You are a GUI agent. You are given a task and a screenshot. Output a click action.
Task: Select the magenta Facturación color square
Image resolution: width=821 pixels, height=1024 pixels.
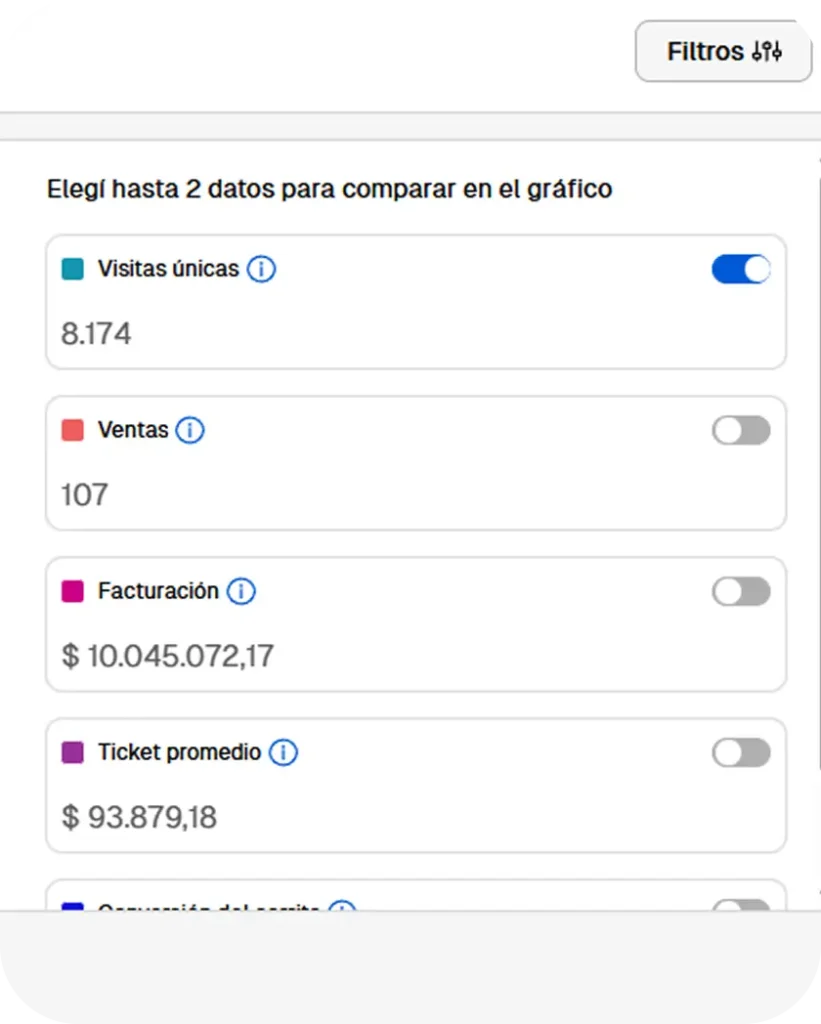pos(73,591)
